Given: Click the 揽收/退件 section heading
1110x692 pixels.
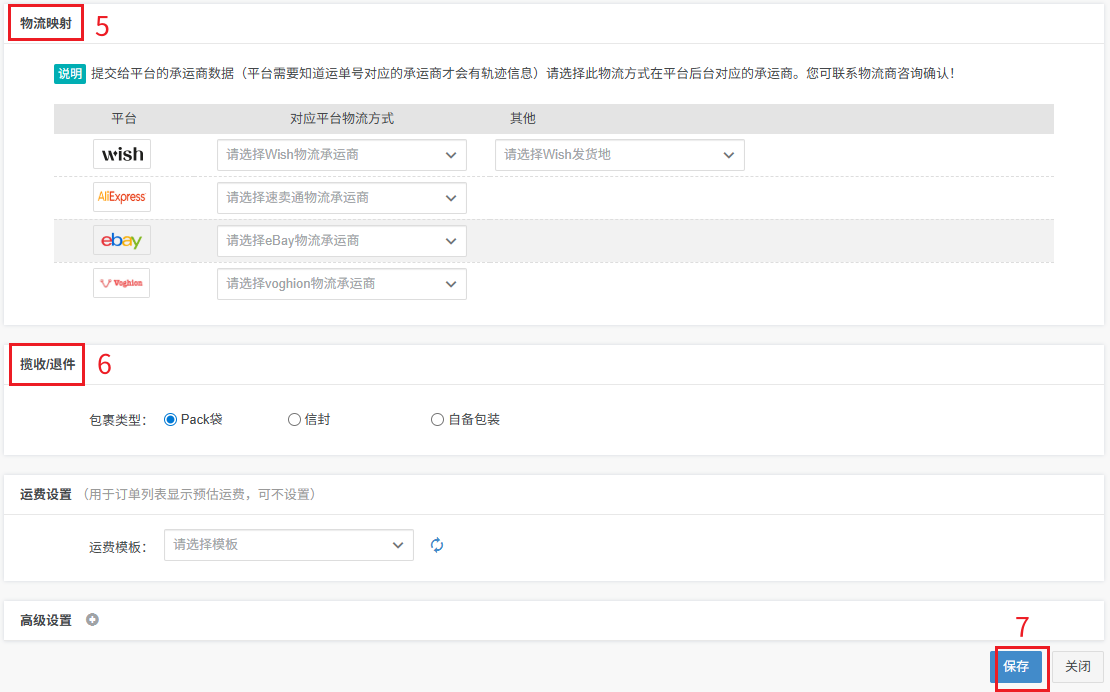Looking at the screenshot, I should coord(48,364).
